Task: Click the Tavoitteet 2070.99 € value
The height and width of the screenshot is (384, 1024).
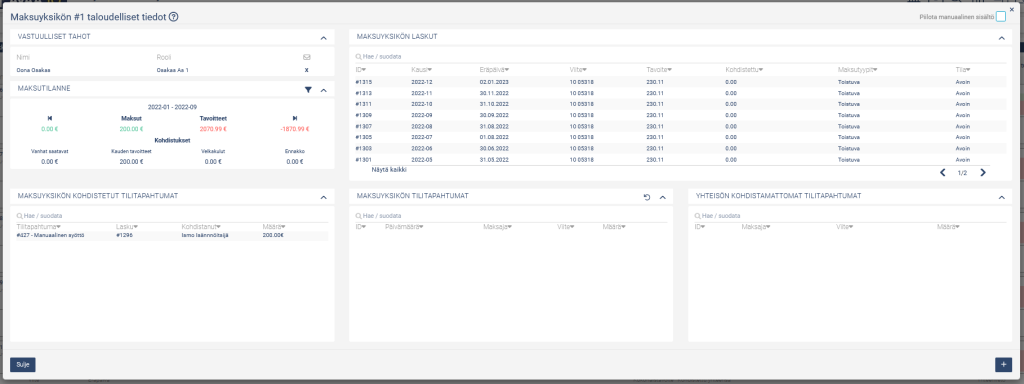Action: [213, 129]
